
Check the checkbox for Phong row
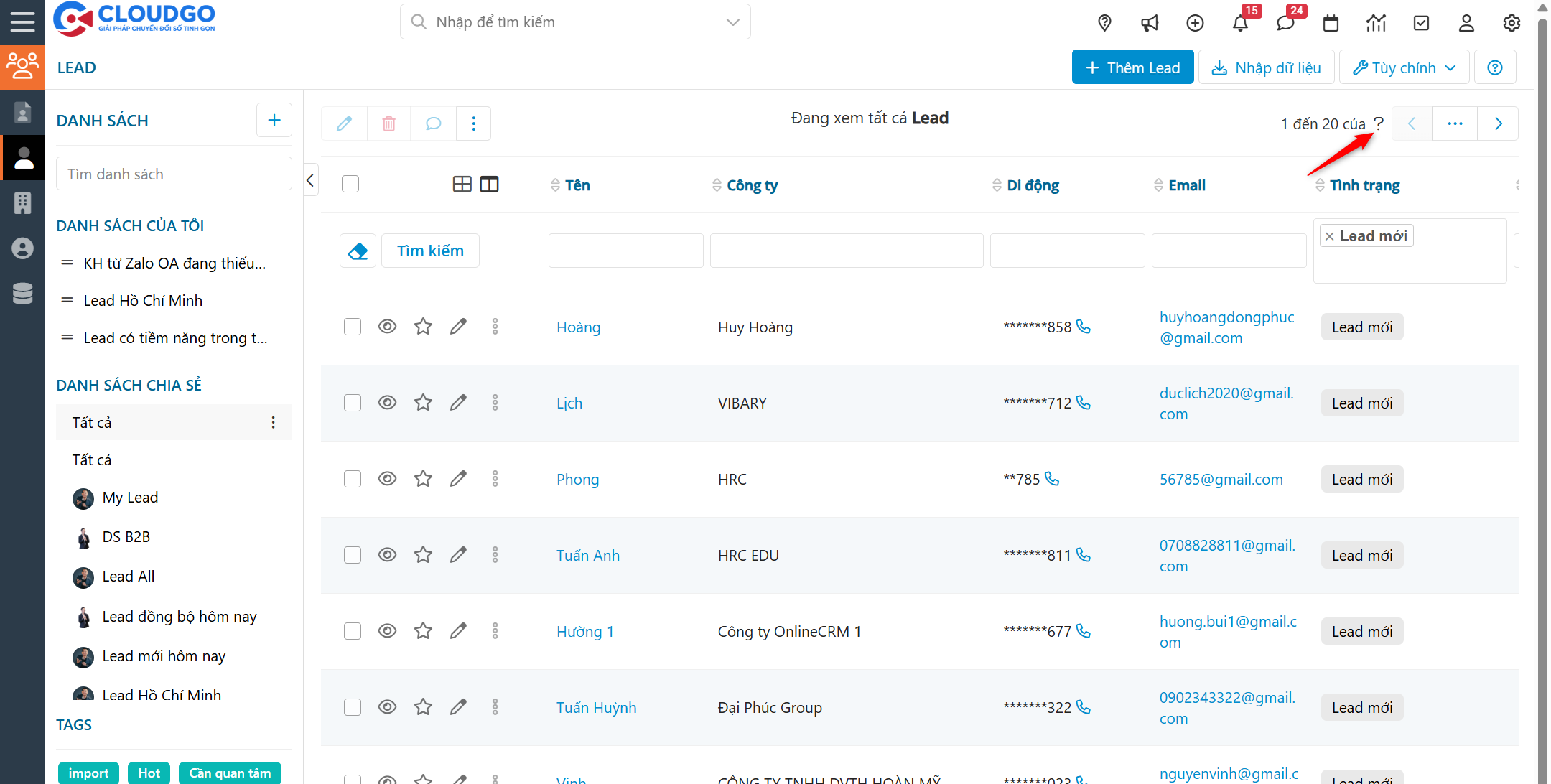click(x=352, y=479)
